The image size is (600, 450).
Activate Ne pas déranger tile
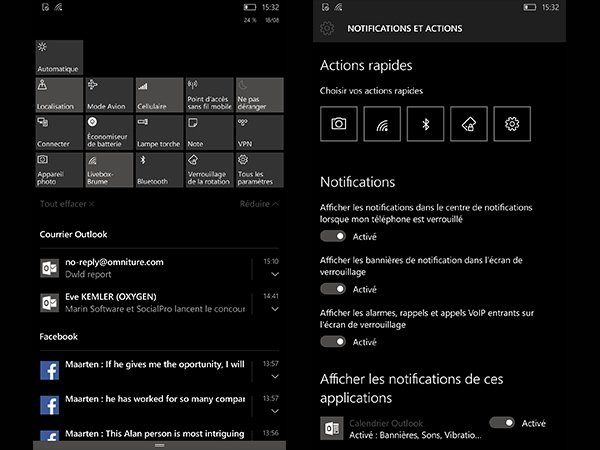click(260, 95)
